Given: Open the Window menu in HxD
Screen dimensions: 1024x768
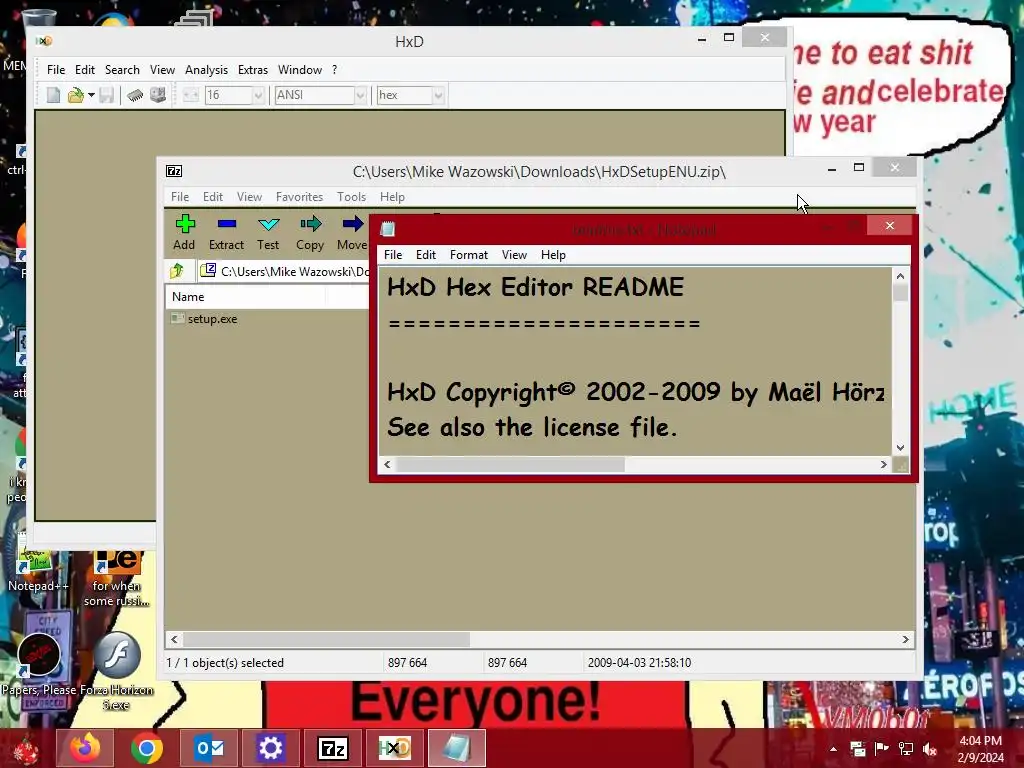Looking at the screenshot, I should pos(300,70).
